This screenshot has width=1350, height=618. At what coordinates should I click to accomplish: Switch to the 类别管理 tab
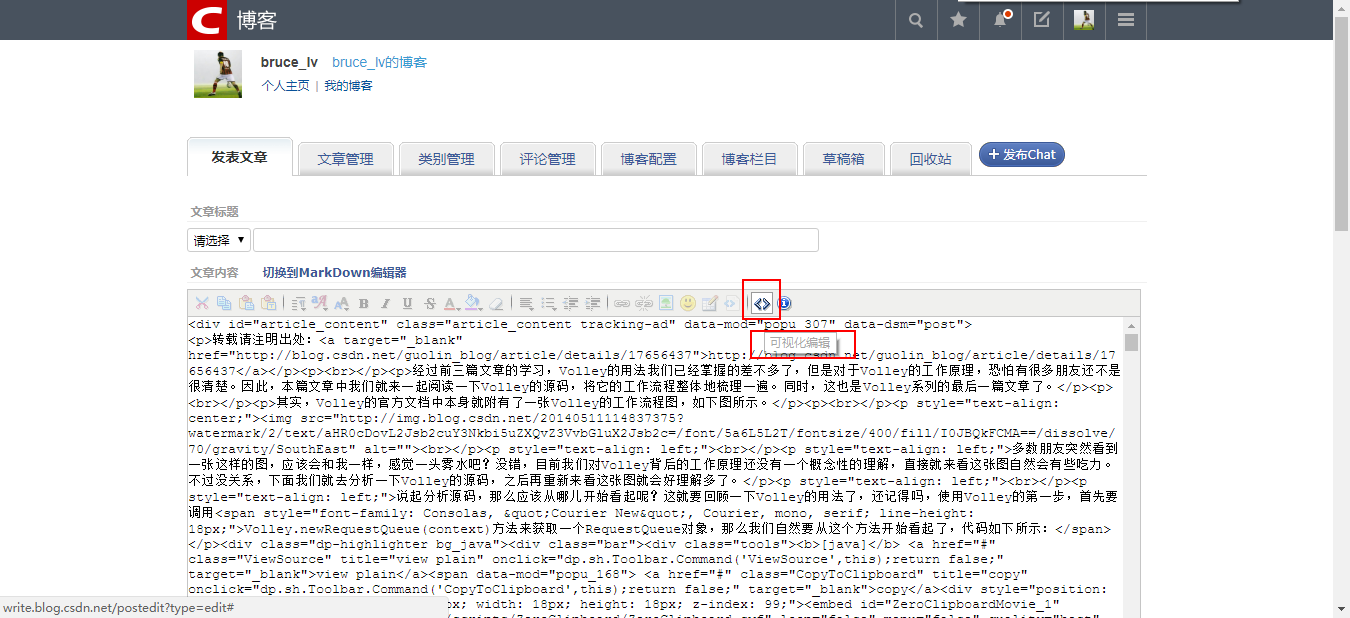tap(446, 159)
